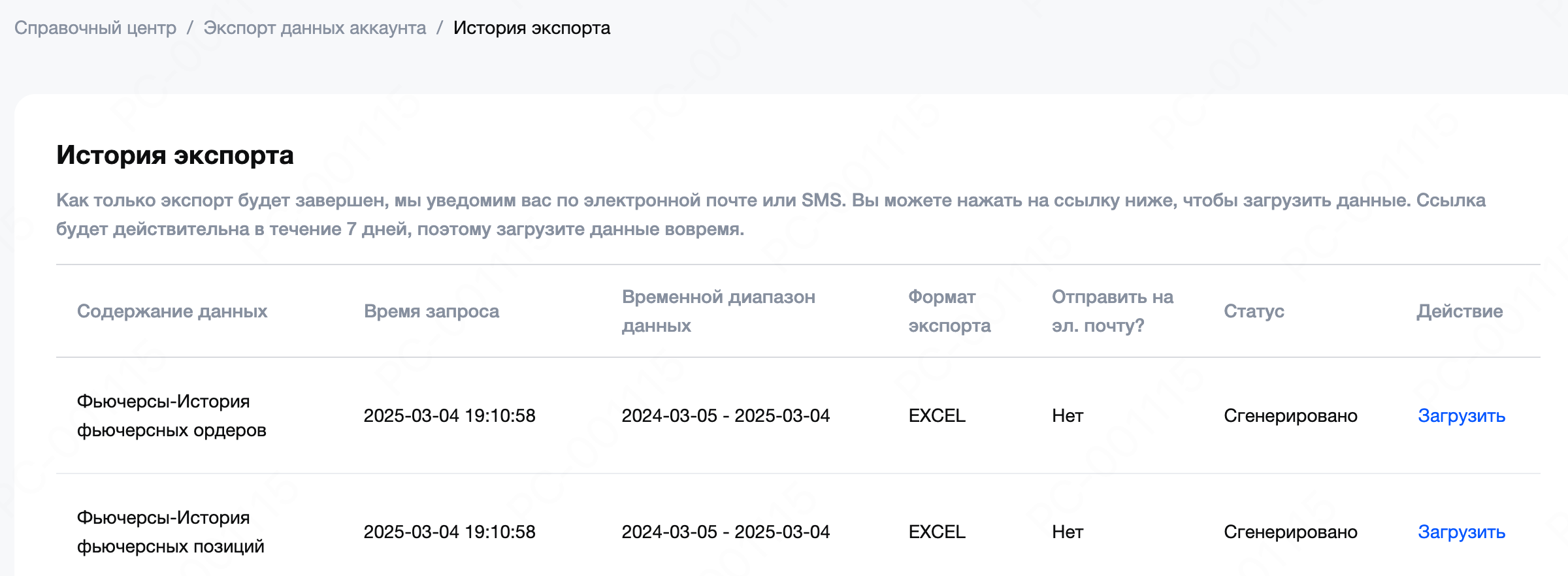Click Сгенерировано status in the фьючерсных позиций row
Screen dimensions: 1568x576
[1290, 532]
